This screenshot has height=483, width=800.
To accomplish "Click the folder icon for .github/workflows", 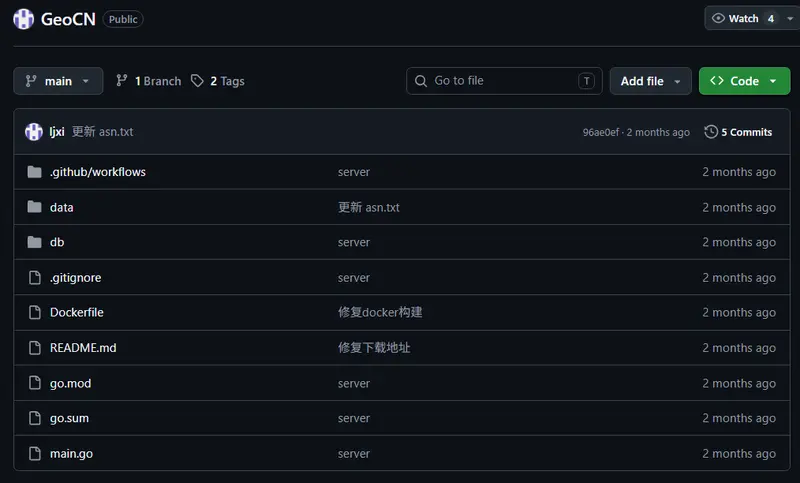I will (34, 172).
